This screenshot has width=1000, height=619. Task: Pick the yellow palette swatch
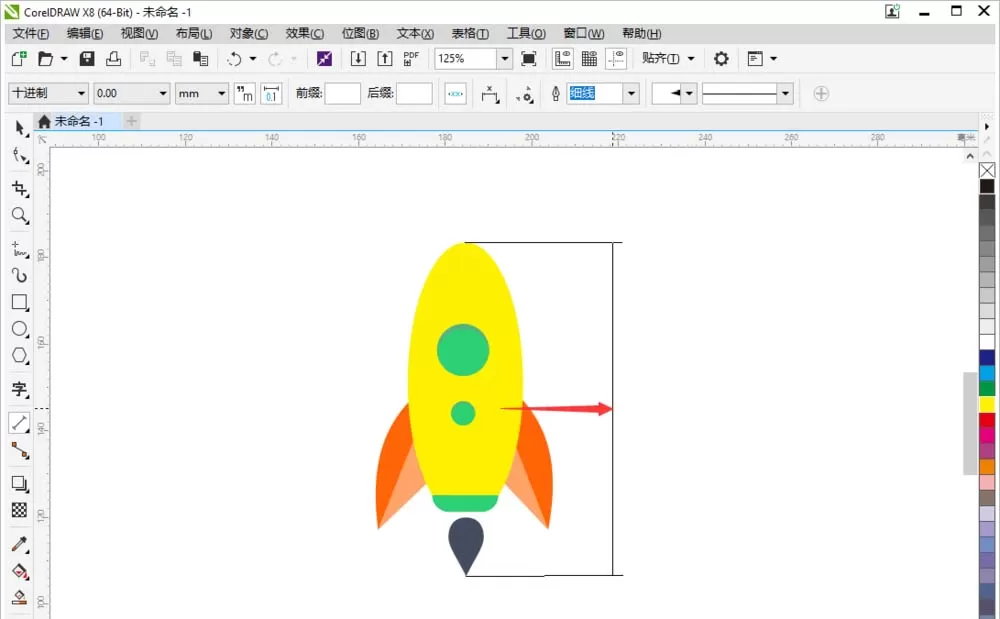tap(987, 404)
